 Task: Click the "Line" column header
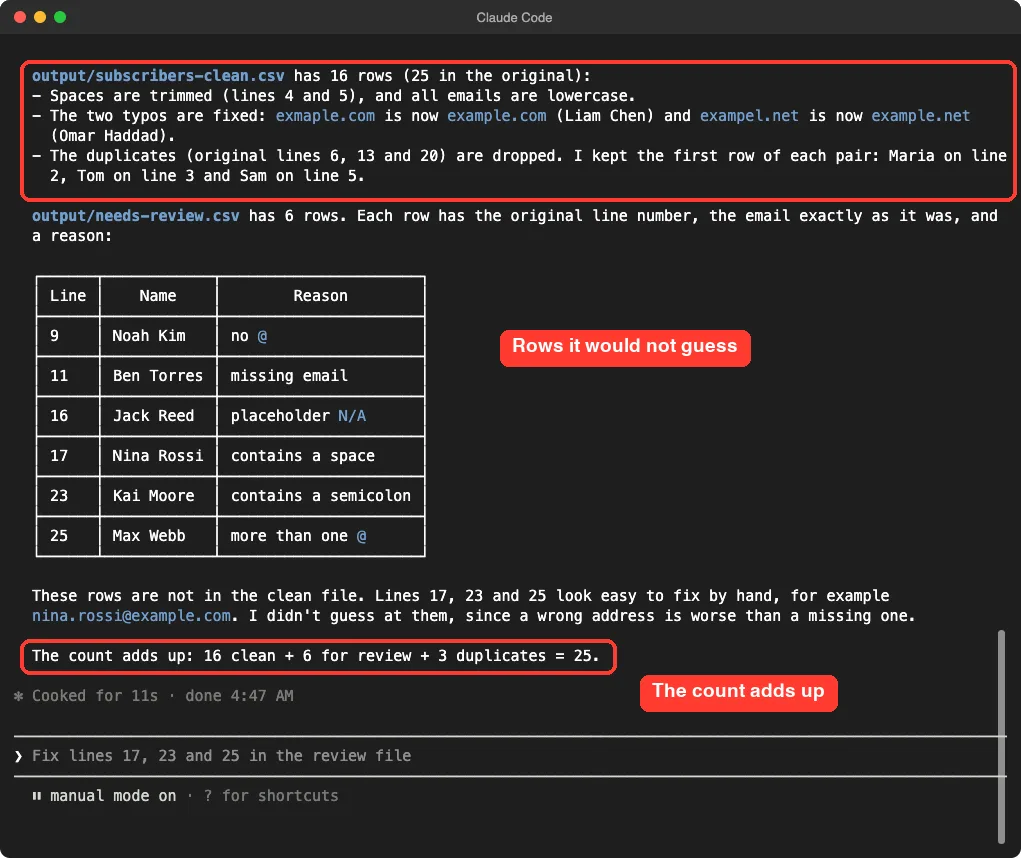(x=68, y=296)
